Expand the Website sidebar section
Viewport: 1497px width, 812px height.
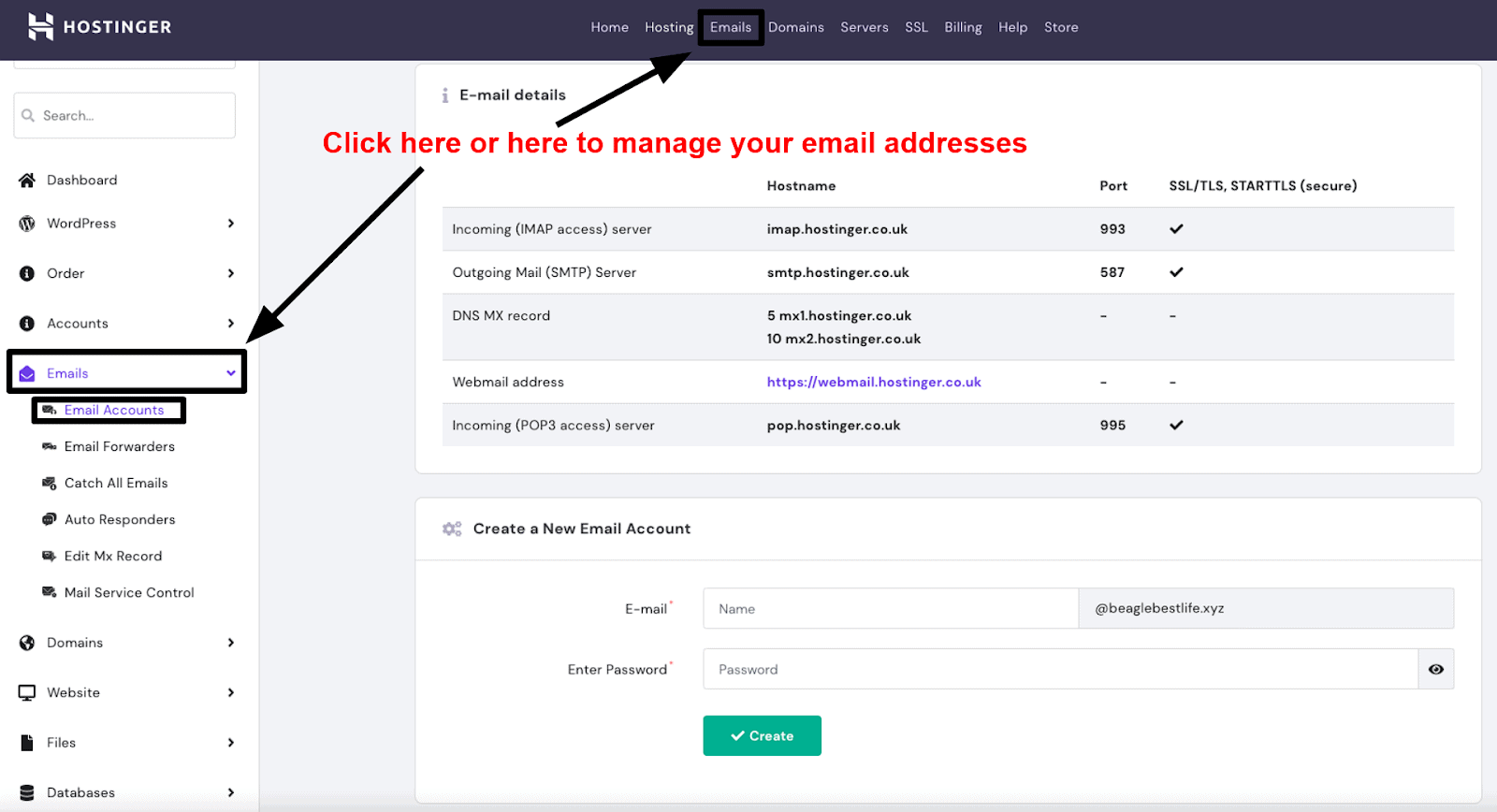tap(230, 692)
